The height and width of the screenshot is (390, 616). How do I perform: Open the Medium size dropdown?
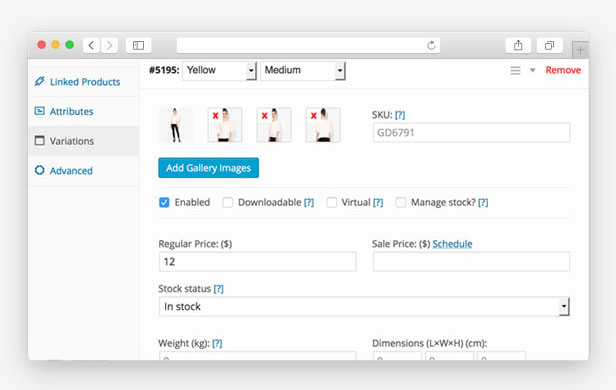click(x=303, y=71)
